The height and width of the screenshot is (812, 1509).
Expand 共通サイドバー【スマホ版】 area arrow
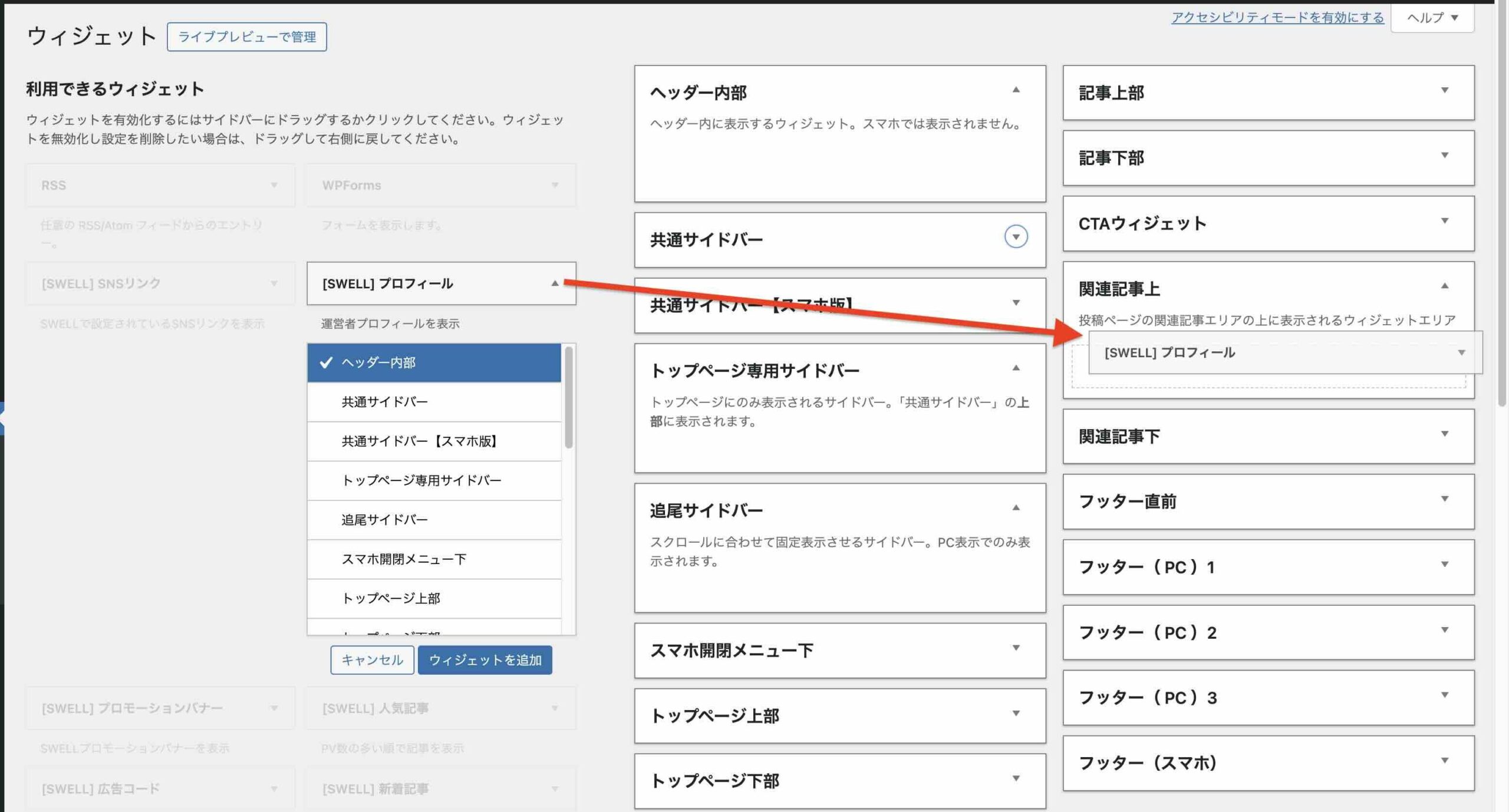pyautogui.click(x=1016, y=303)
